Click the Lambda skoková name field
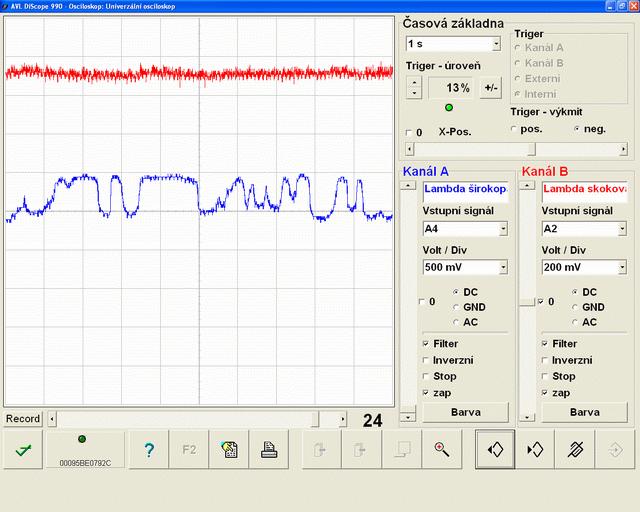640x512 pixels. (584, 189)
